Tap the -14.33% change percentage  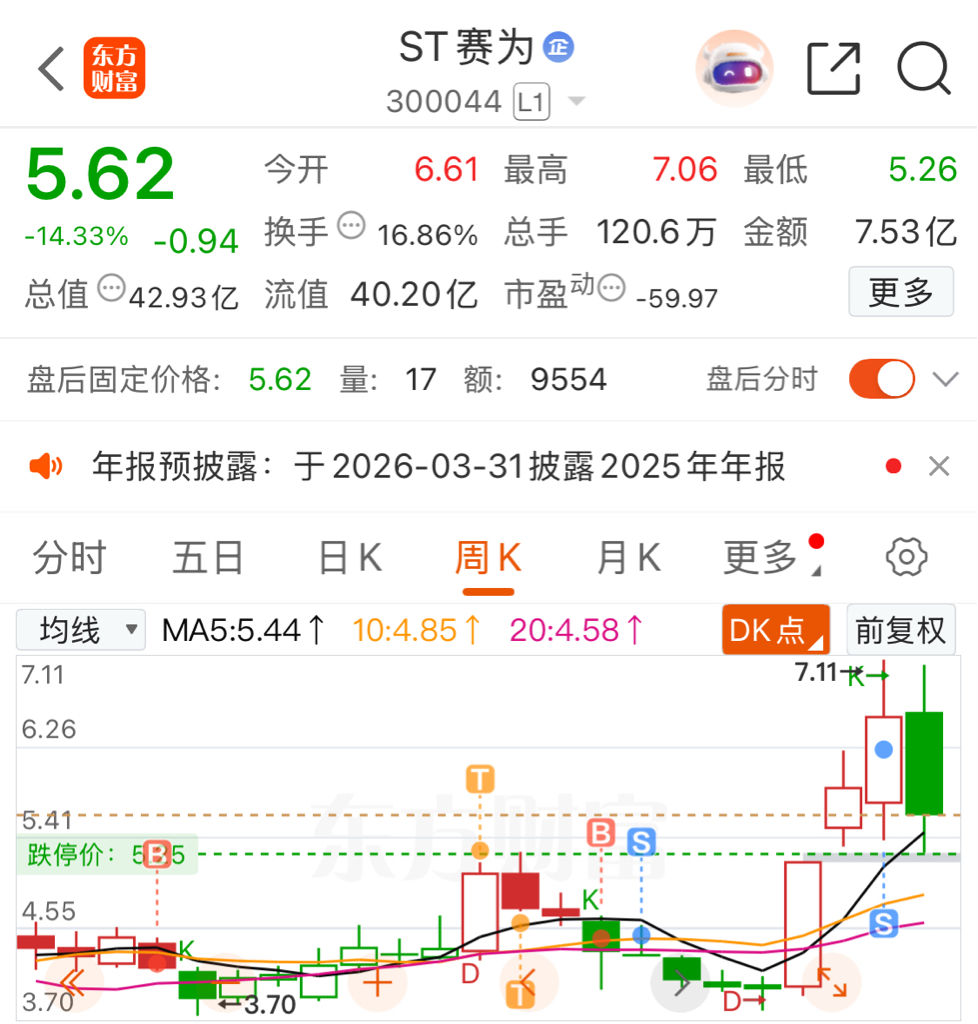(76, 236)
